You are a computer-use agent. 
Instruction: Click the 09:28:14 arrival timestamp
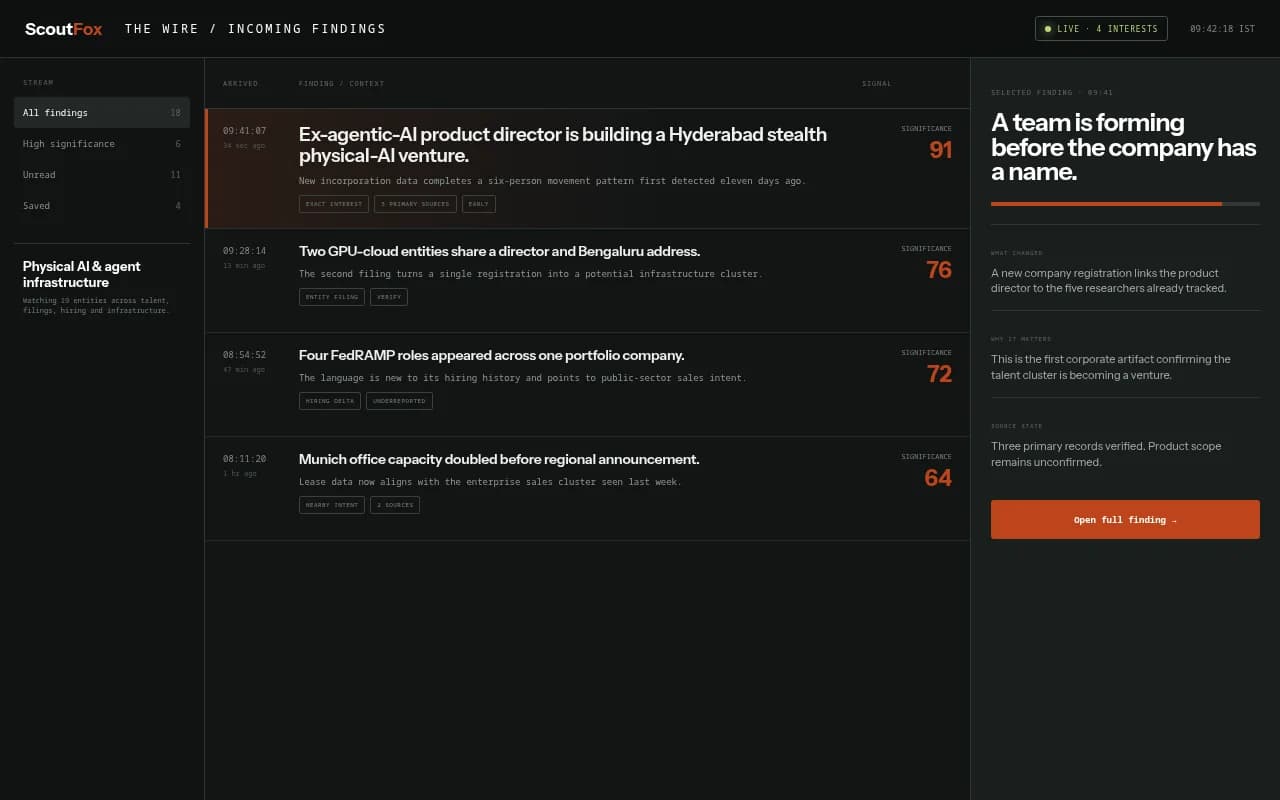[x=244, y=251]
